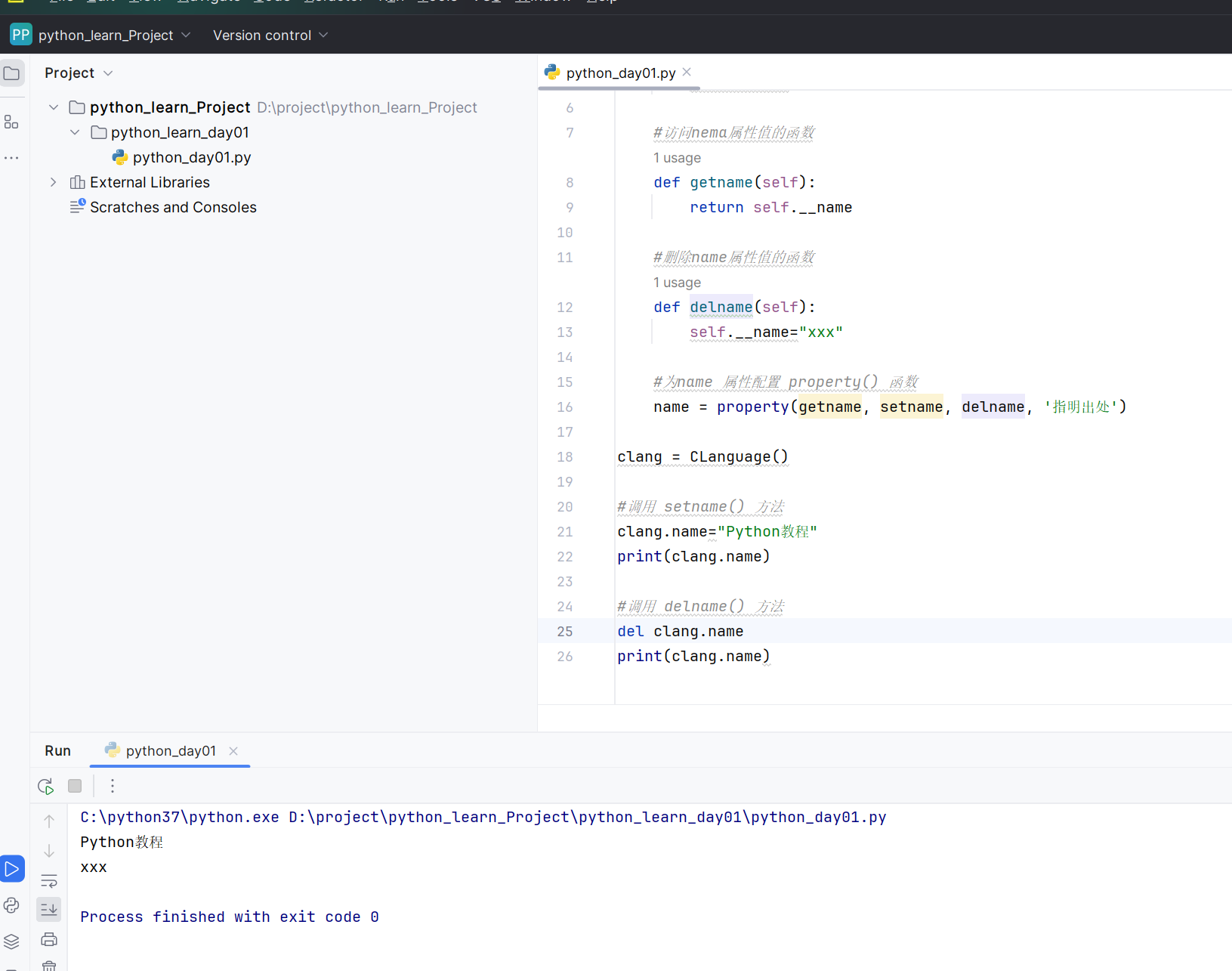1232x971 pixels.
Task: Click the property call on line 16
Action: 753,407
